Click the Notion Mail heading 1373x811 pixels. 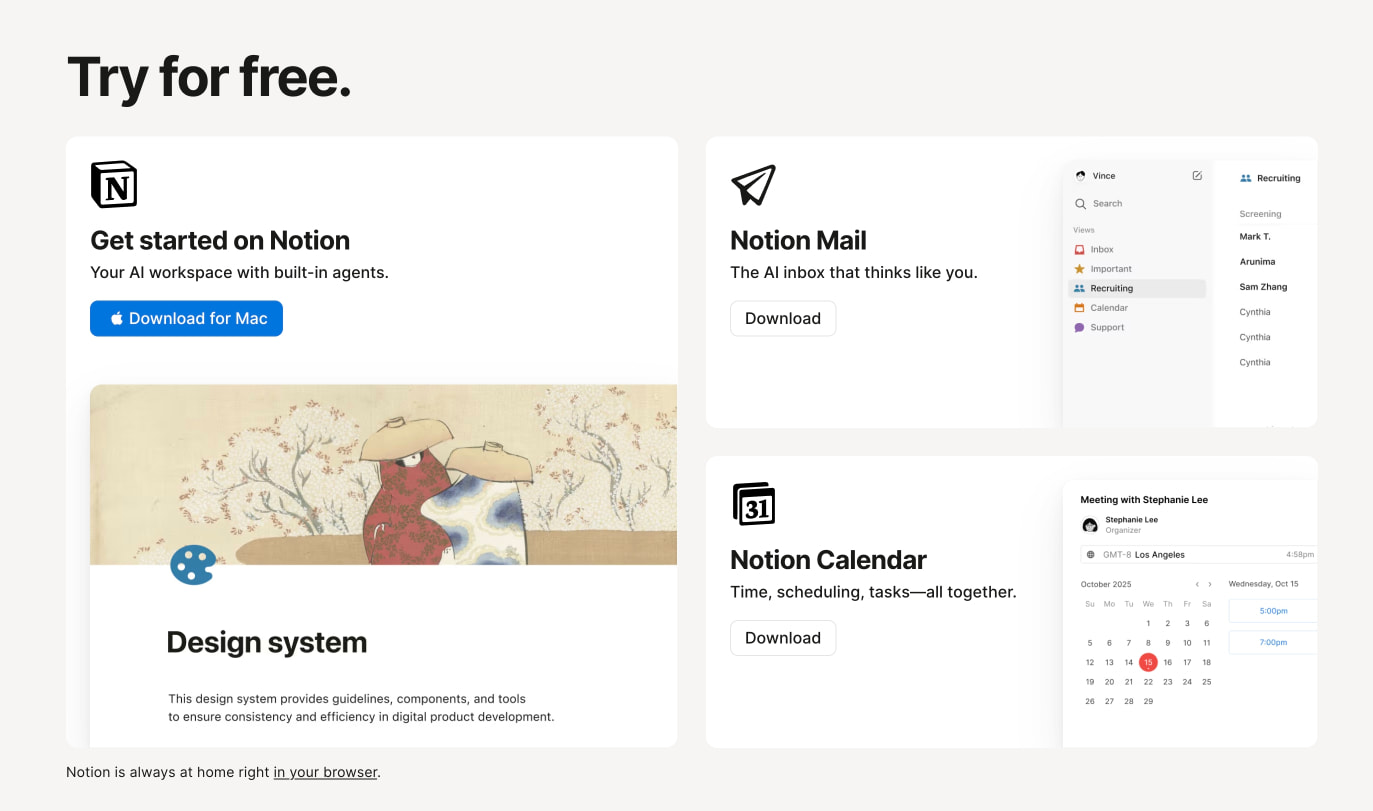tap(798, 240)
